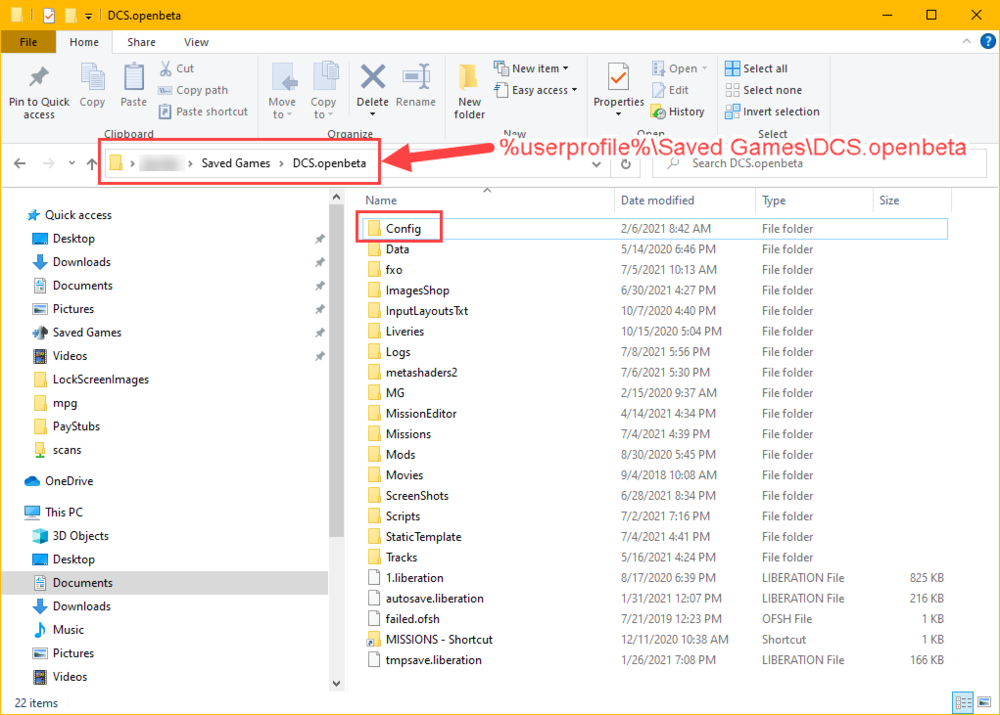Click the Delete icon in the ribbon
Screen dimensions: 1000x715
372,78
